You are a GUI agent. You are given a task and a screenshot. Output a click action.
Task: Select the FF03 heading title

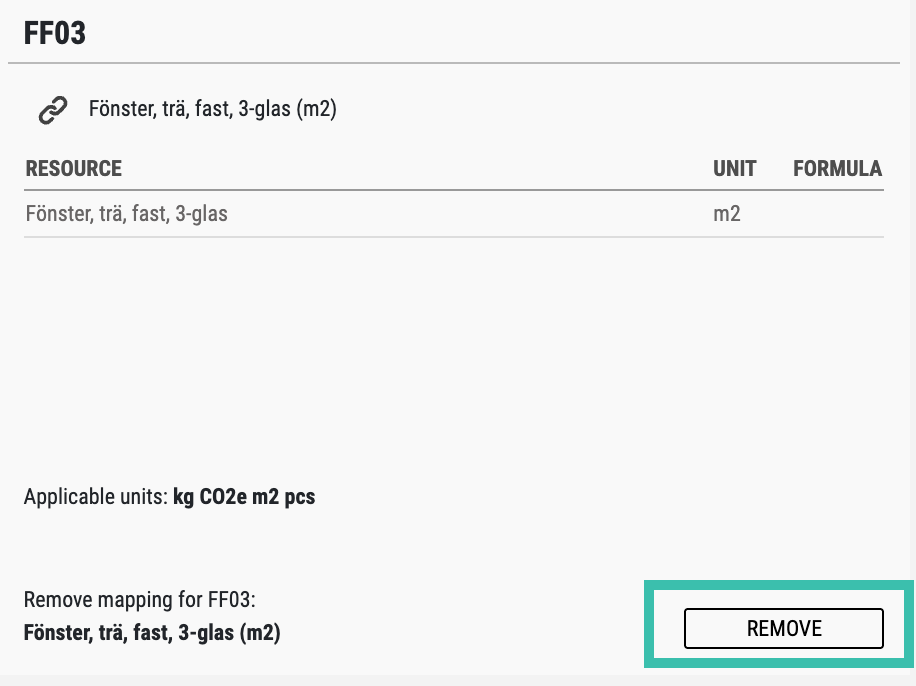coord(55,33)
